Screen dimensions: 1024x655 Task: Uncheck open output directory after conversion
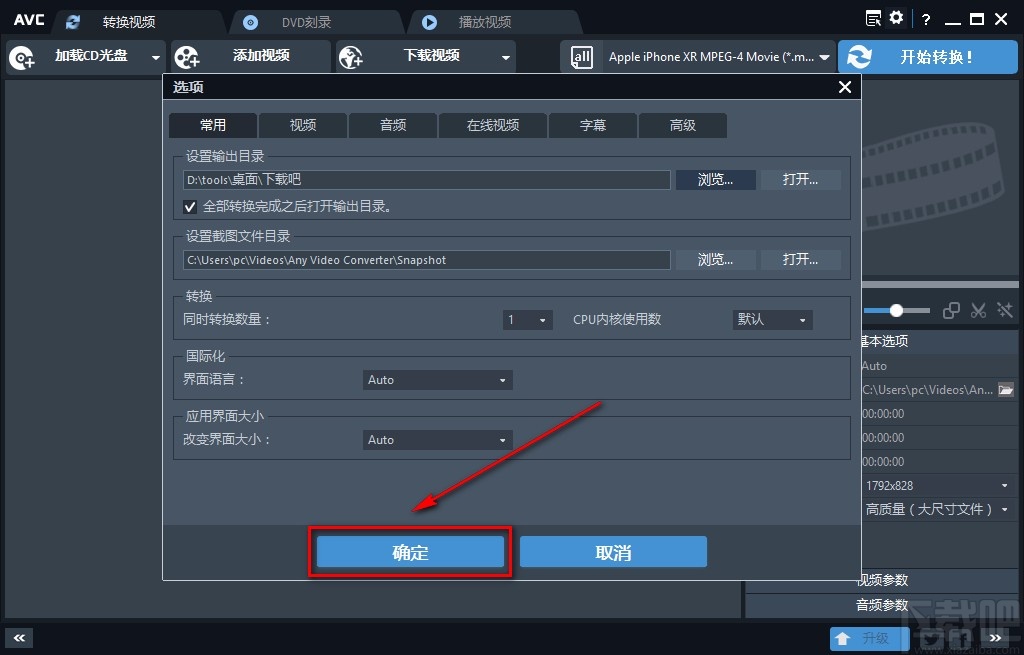tap(189, 207)
